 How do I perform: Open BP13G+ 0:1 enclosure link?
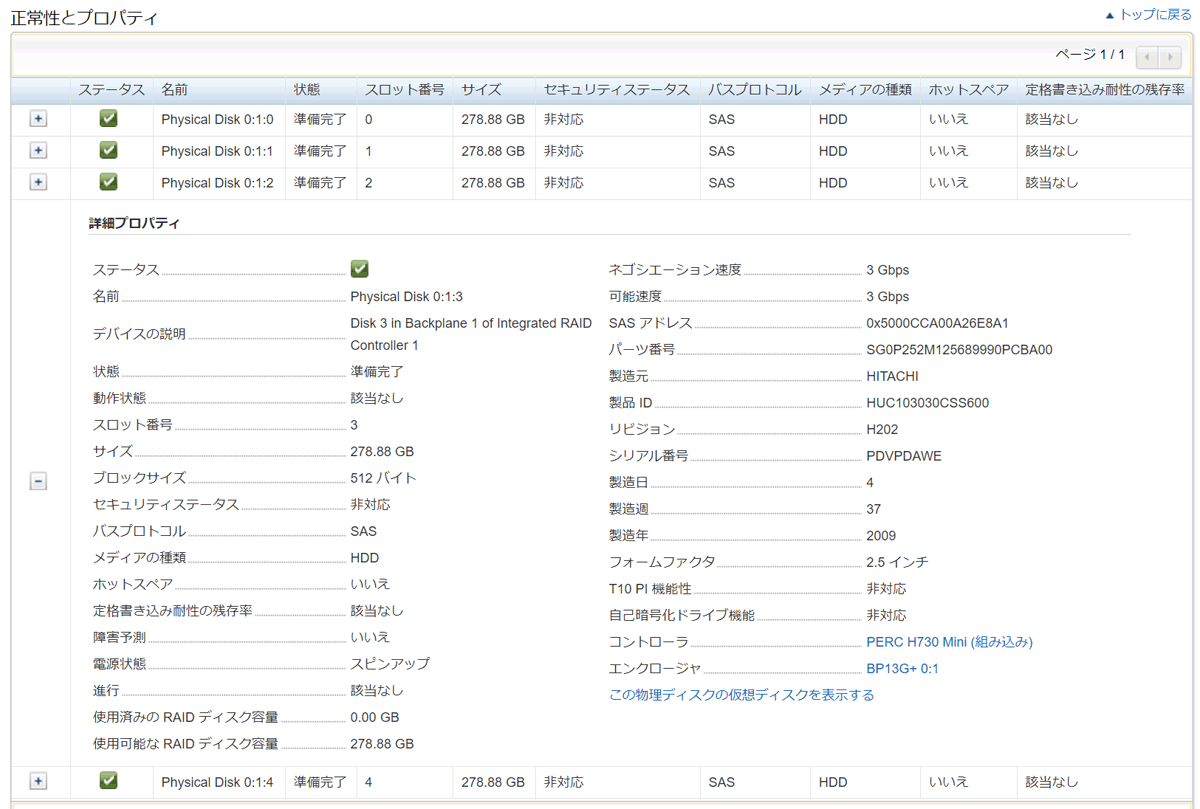[x=902, y=669]
